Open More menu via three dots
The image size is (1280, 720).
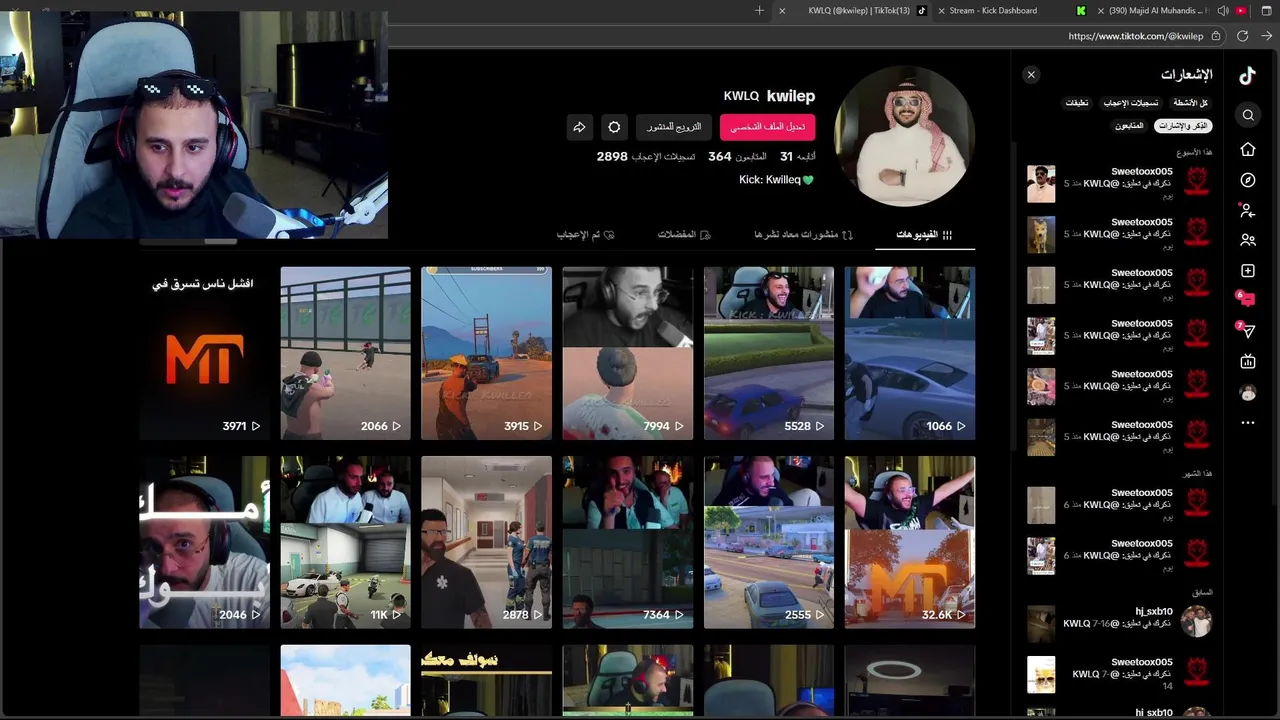coord(1248,423)
